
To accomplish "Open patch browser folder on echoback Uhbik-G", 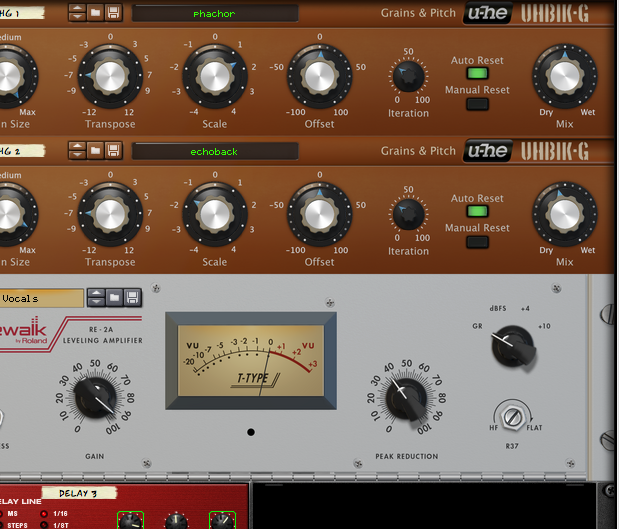I will pyautogui.click(x=95, y=150).
